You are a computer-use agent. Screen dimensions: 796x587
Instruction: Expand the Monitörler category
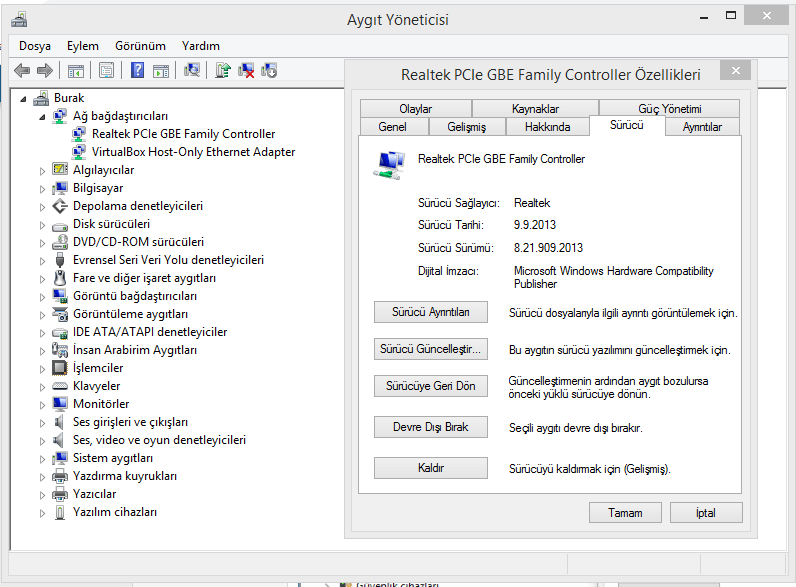tap(42, 405)
